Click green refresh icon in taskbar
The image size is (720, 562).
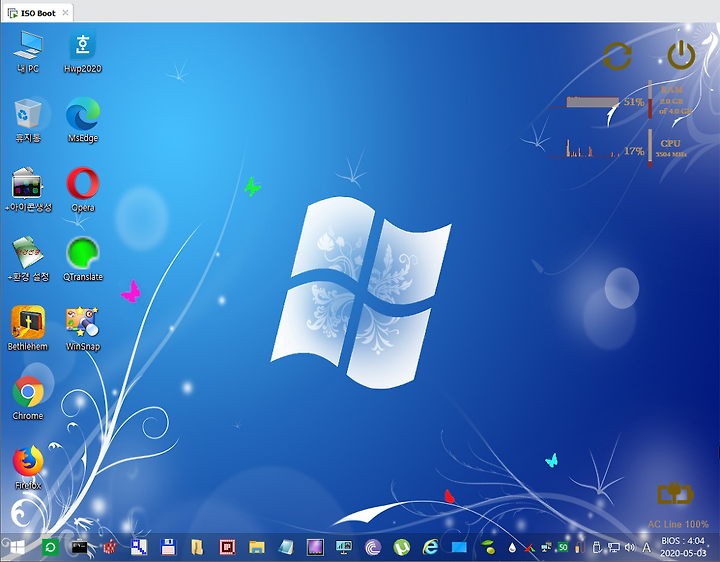50,547
